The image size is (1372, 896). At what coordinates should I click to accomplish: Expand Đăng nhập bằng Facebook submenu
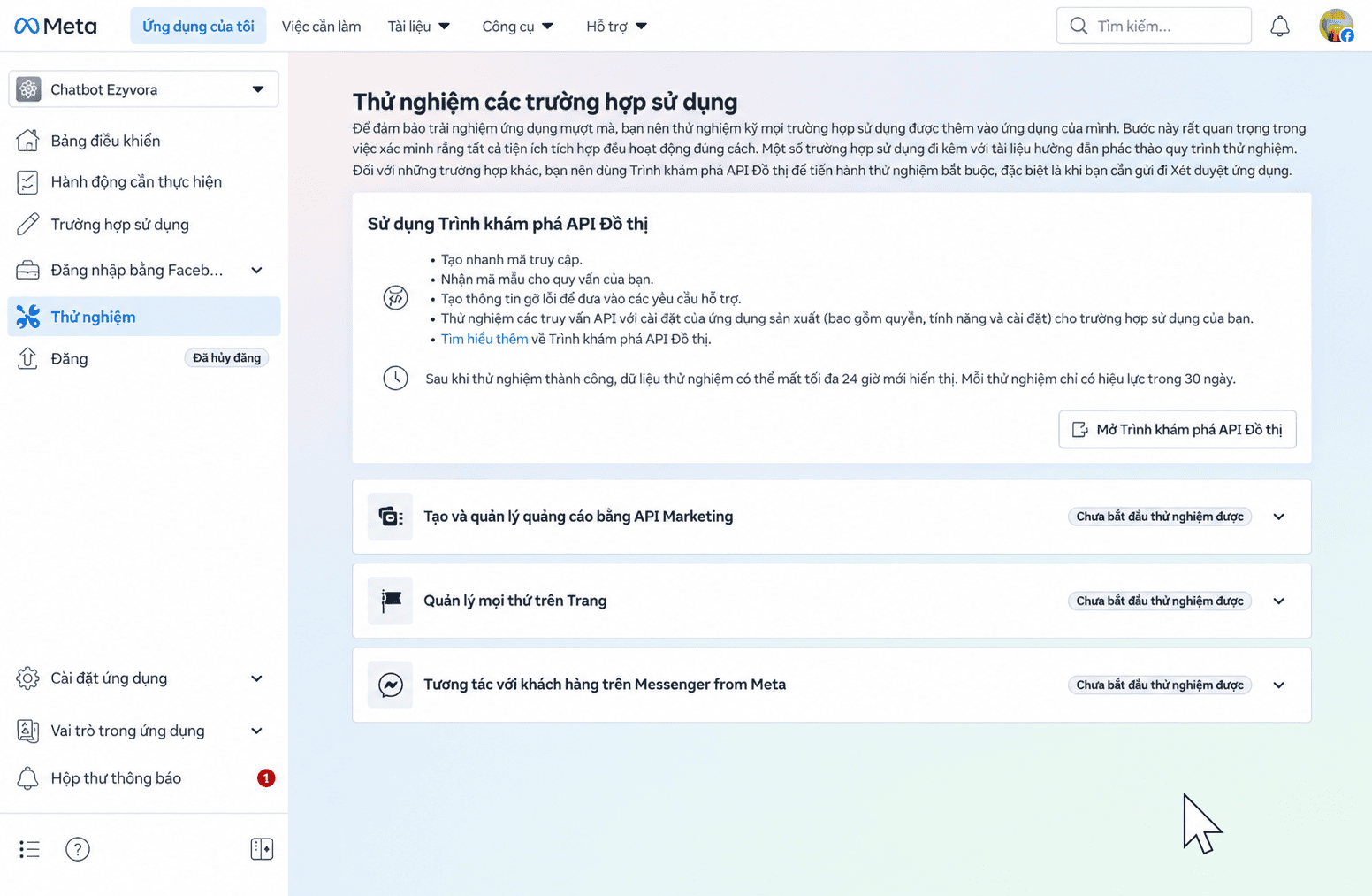point(256,270)
